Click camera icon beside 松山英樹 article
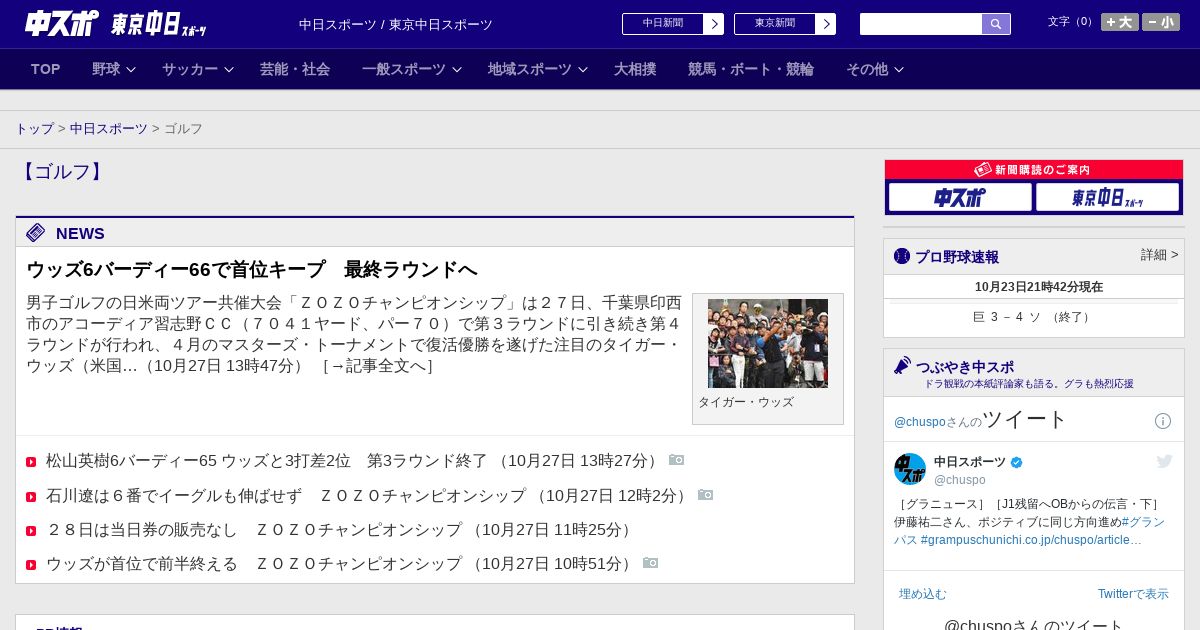The image size is (1200, 630). (677, 460)
